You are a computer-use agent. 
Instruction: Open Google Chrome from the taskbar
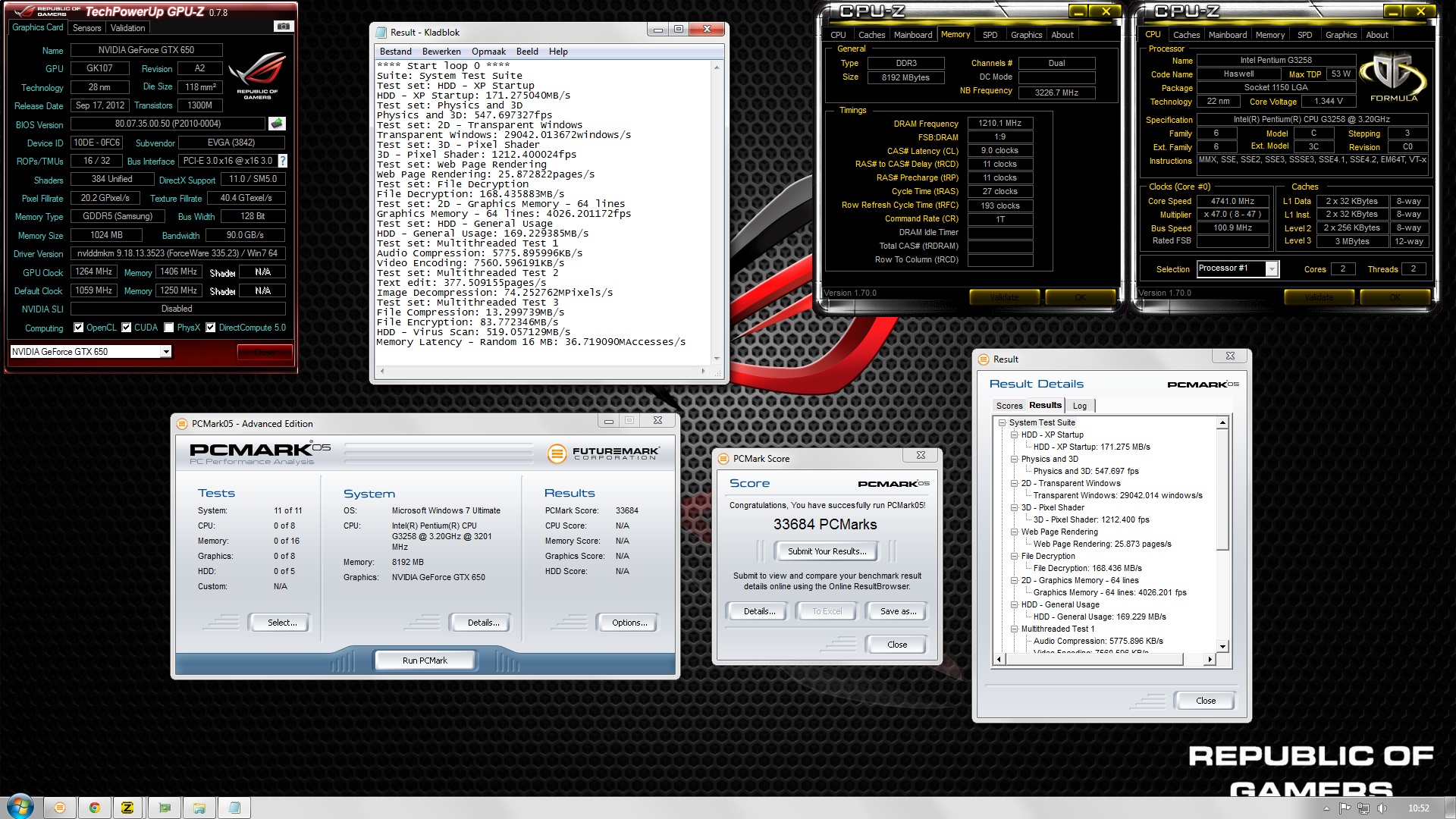[95, 808]
